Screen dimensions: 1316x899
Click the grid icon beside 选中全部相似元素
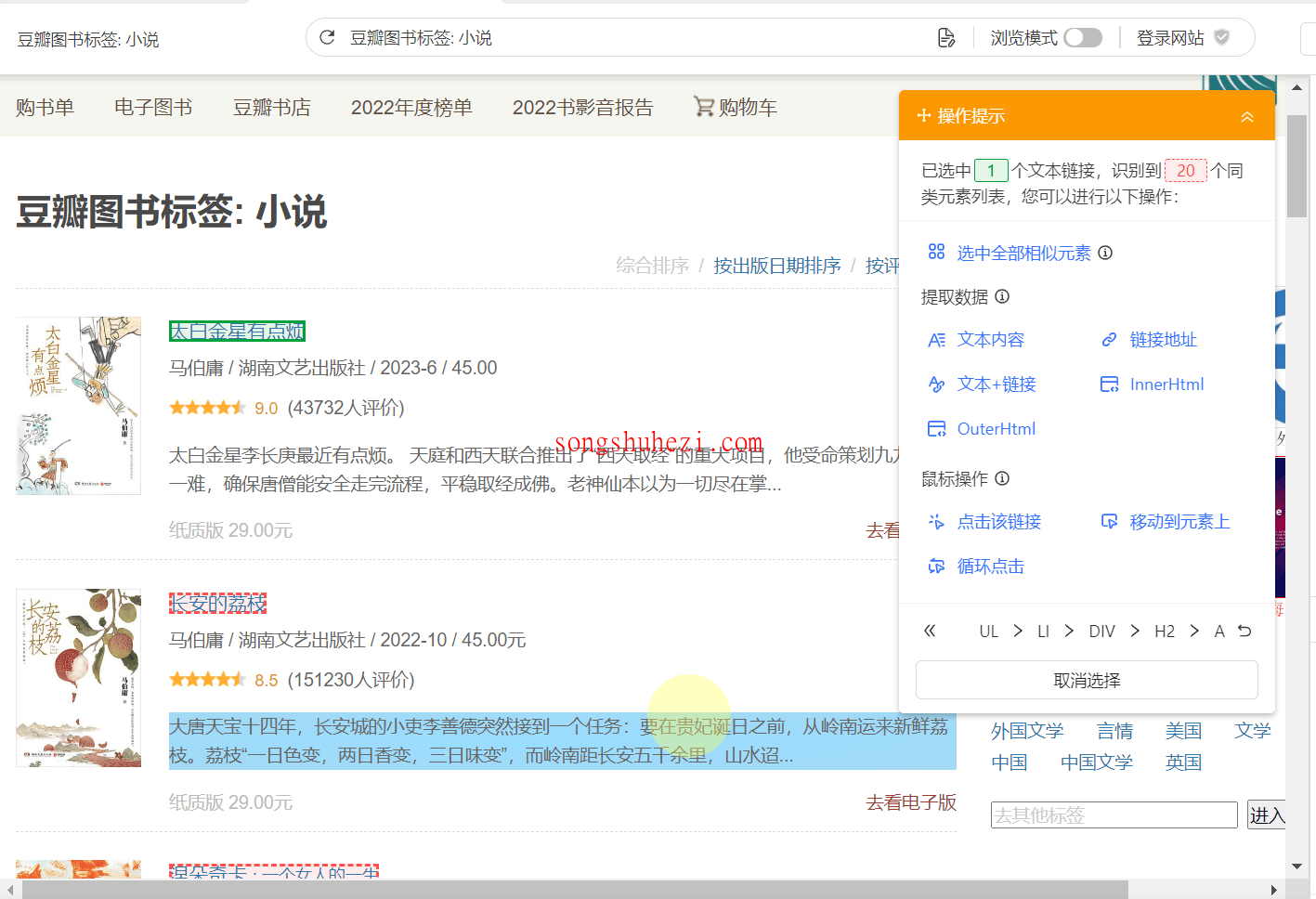tap(936, 252)
